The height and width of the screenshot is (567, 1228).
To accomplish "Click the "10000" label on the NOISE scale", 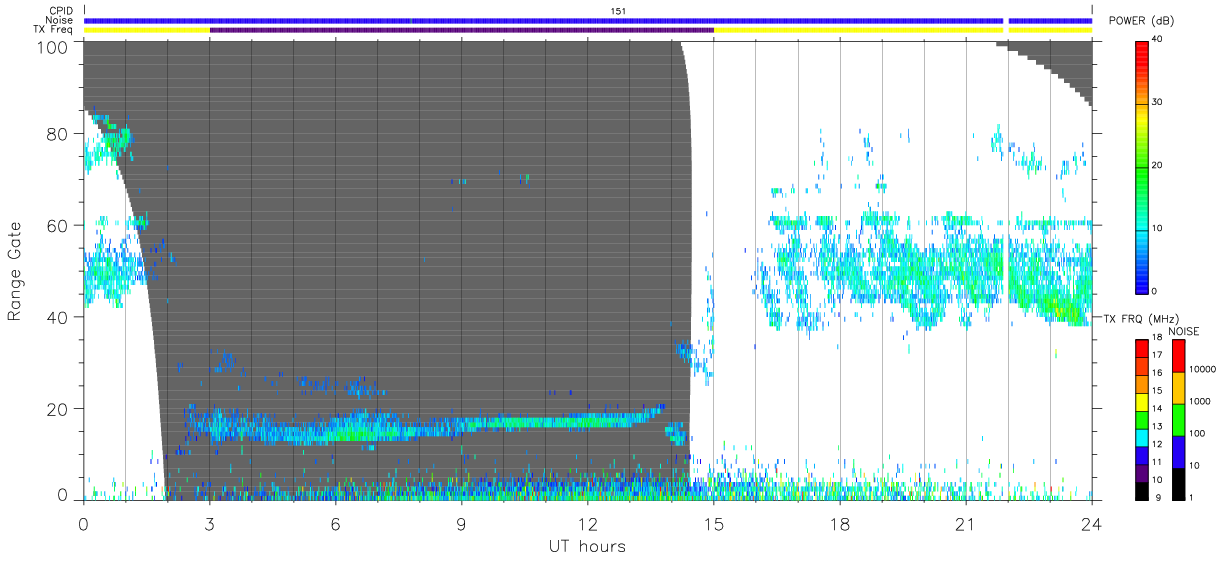I will click(1202, 369).
